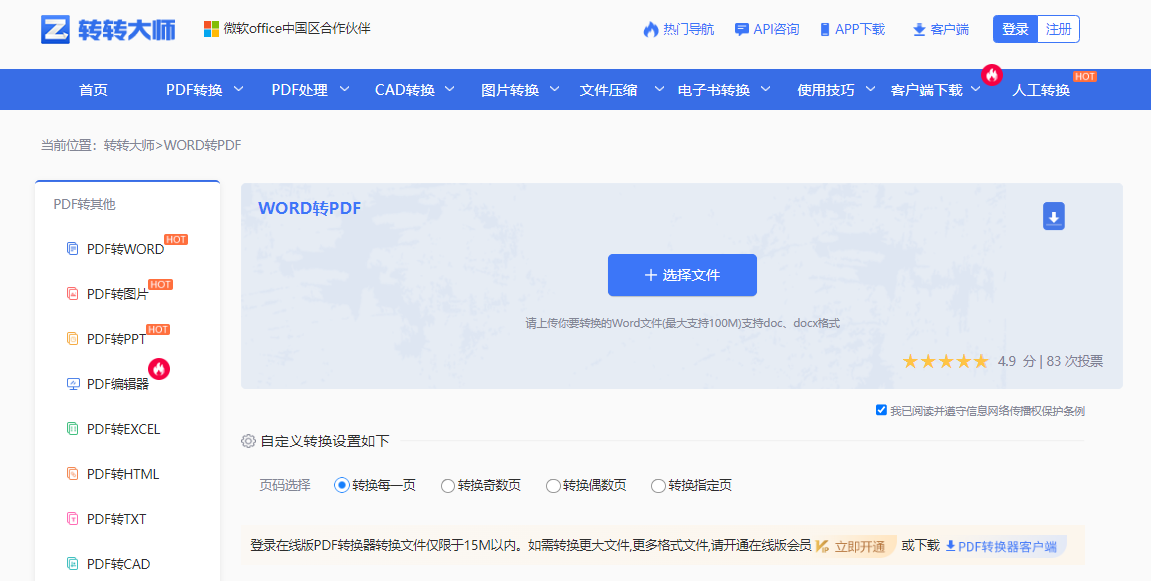Expand the PDF转换 dropdown menu

coord(195,89)
